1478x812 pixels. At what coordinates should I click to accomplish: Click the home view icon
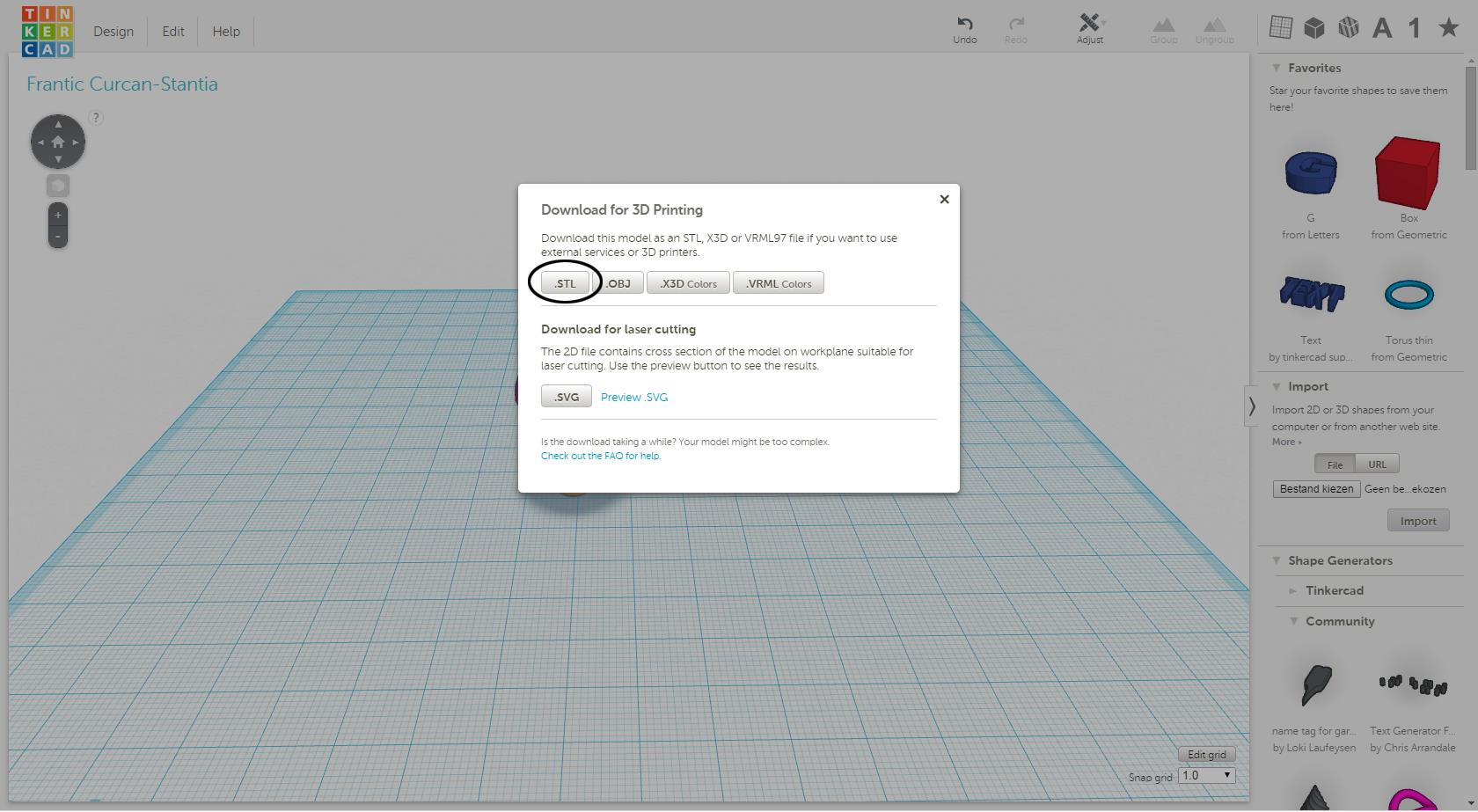(58, 142)
